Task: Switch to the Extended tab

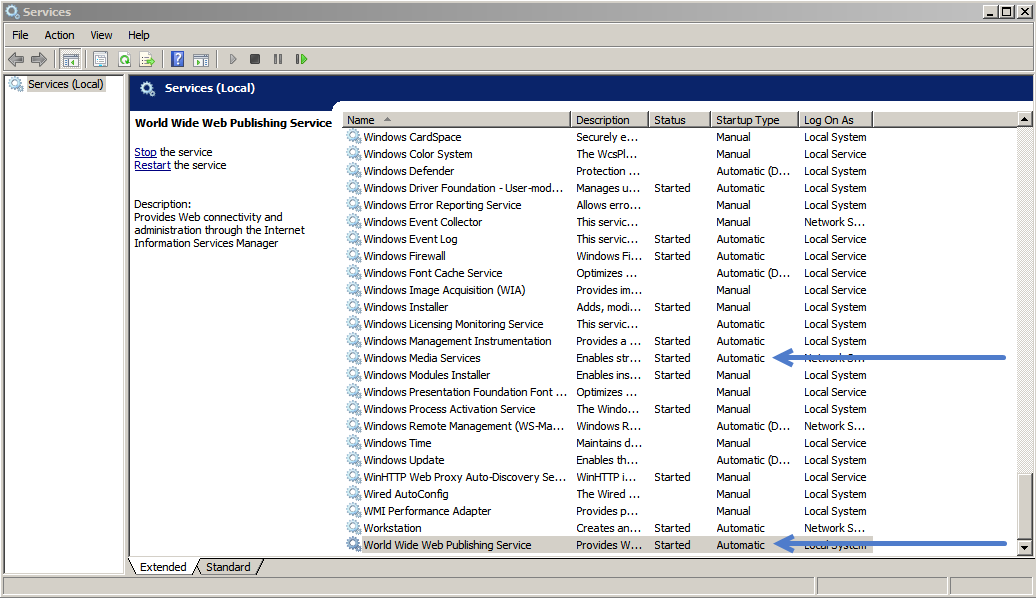Action: [x=163, y=567]
